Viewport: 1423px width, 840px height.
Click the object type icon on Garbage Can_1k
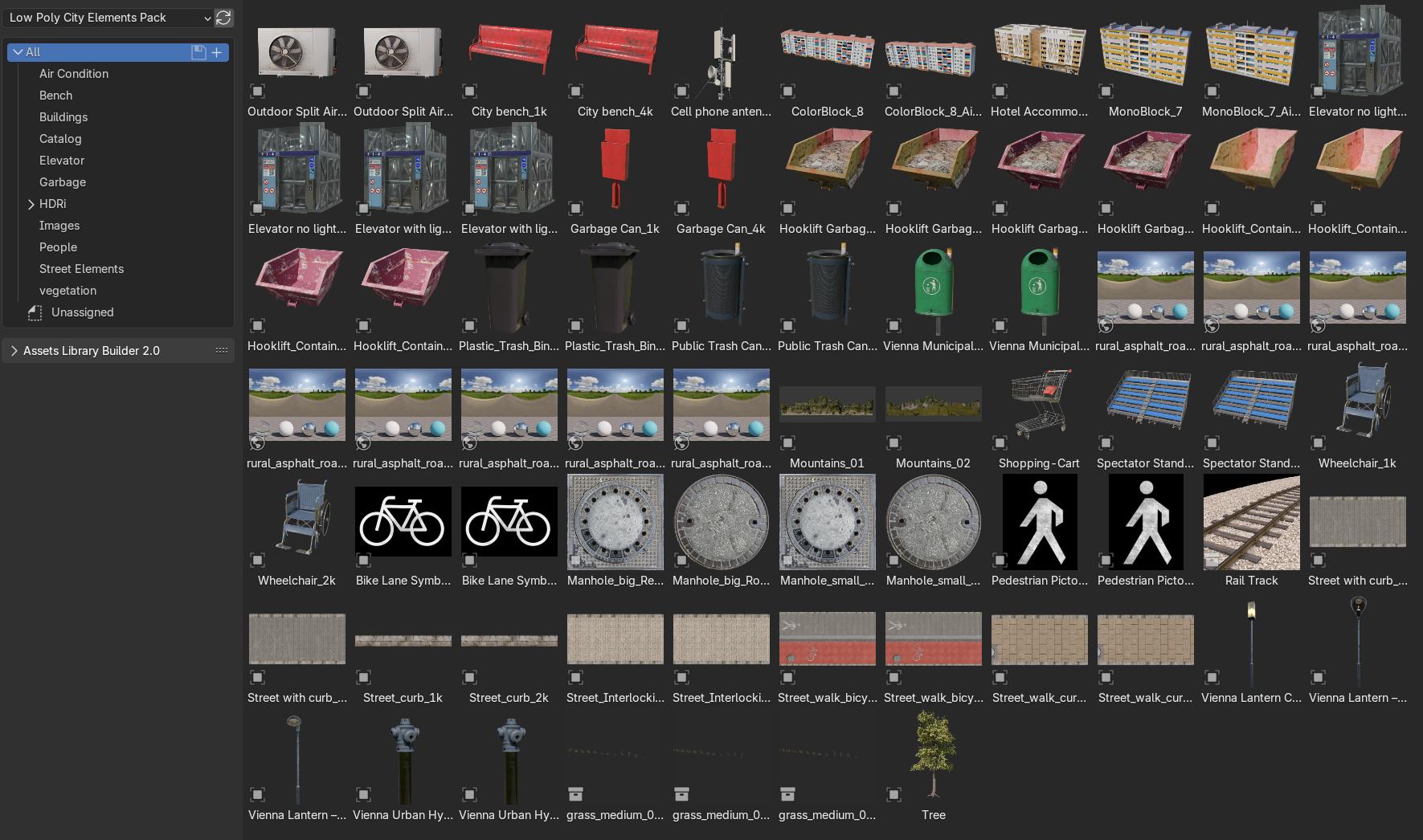[x=575, y=209]
